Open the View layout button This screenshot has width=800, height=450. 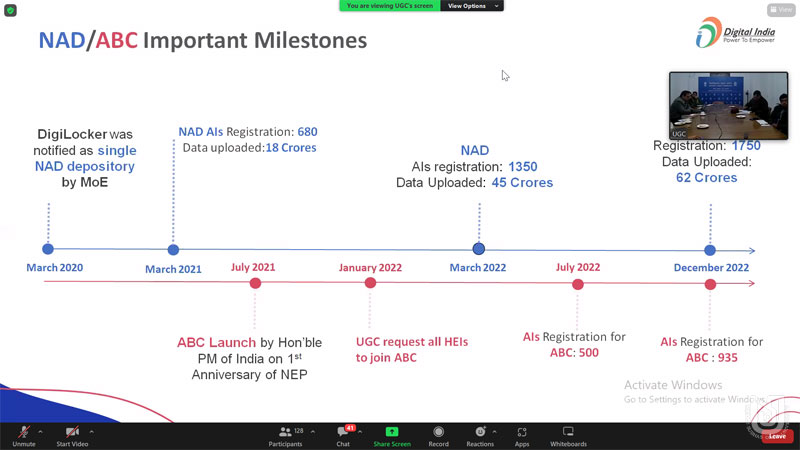(781, 10)
